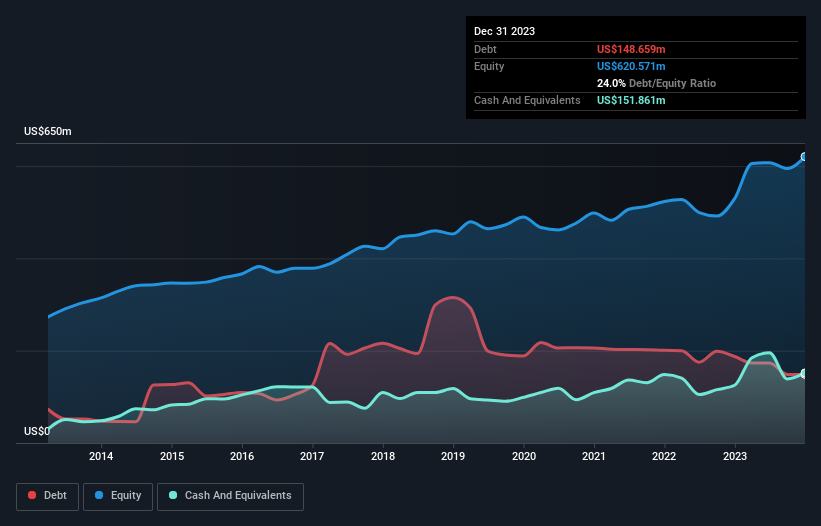Click the 2014 x-axis label

(101, 456)
